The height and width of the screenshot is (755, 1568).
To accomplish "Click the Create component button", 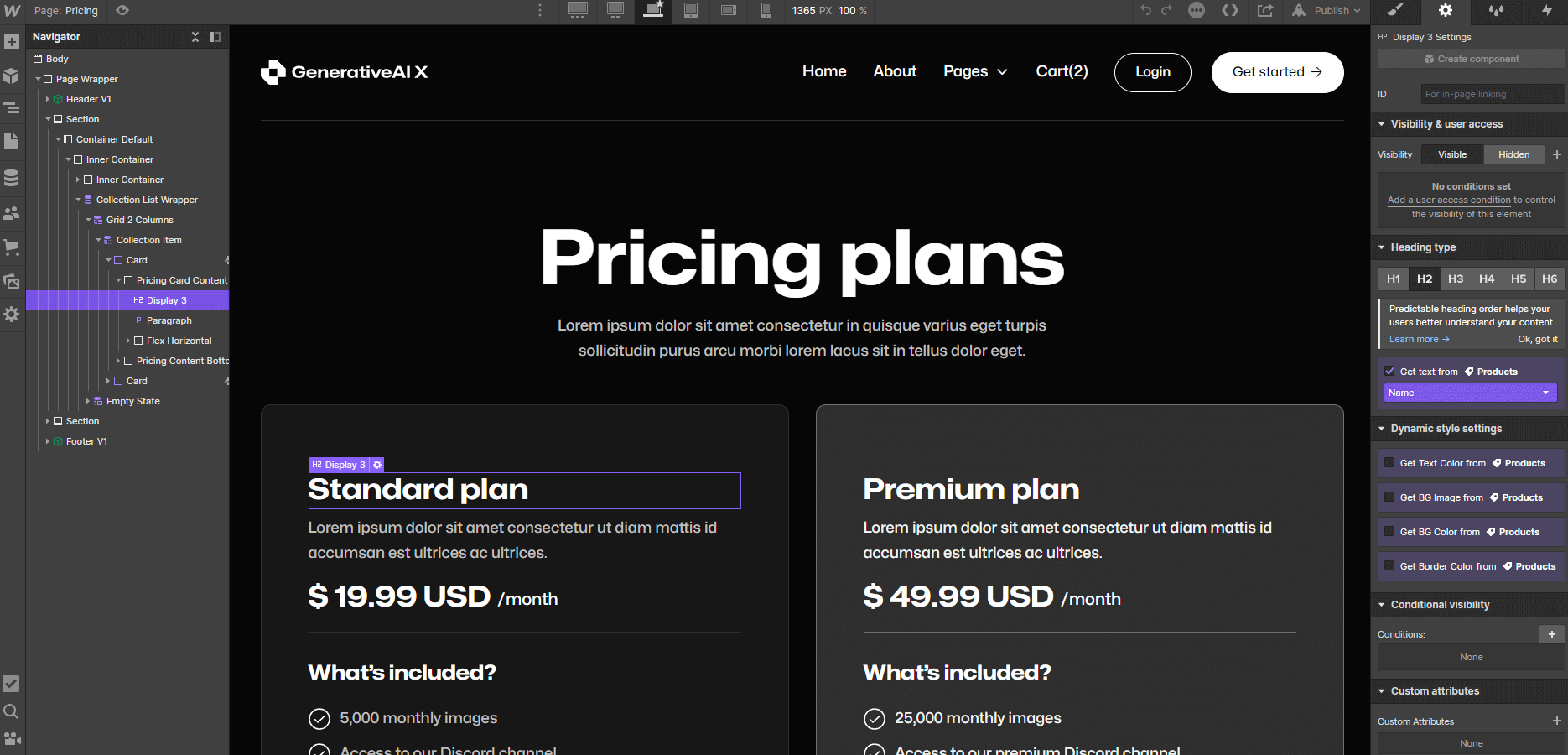I will click(1471, 59).
